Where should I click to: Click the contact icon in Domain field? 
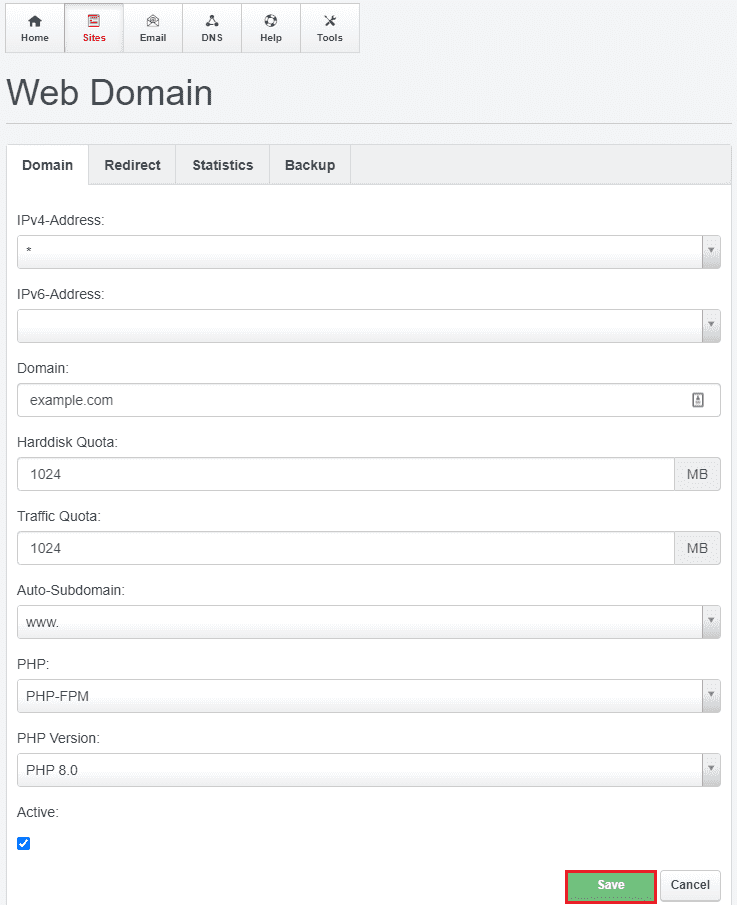click(x=698, y=400)
